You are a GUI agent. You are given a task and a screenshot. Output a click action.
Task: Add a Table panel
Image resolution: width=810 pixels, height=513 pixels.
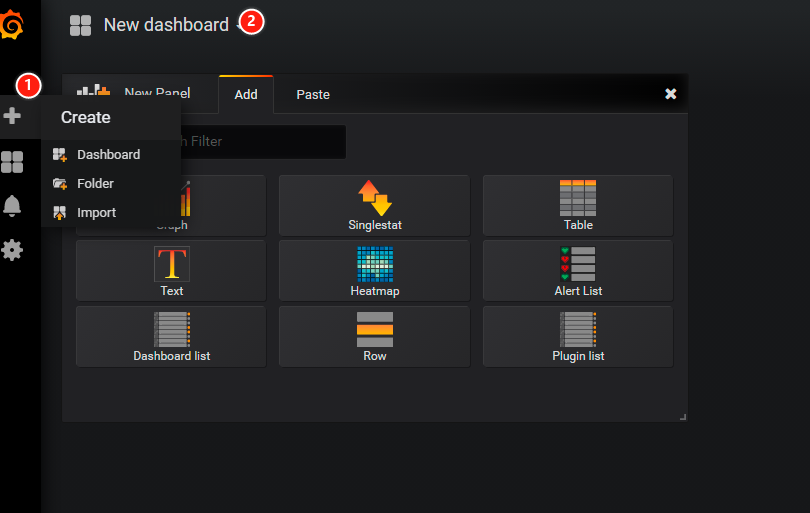[578, 205]
